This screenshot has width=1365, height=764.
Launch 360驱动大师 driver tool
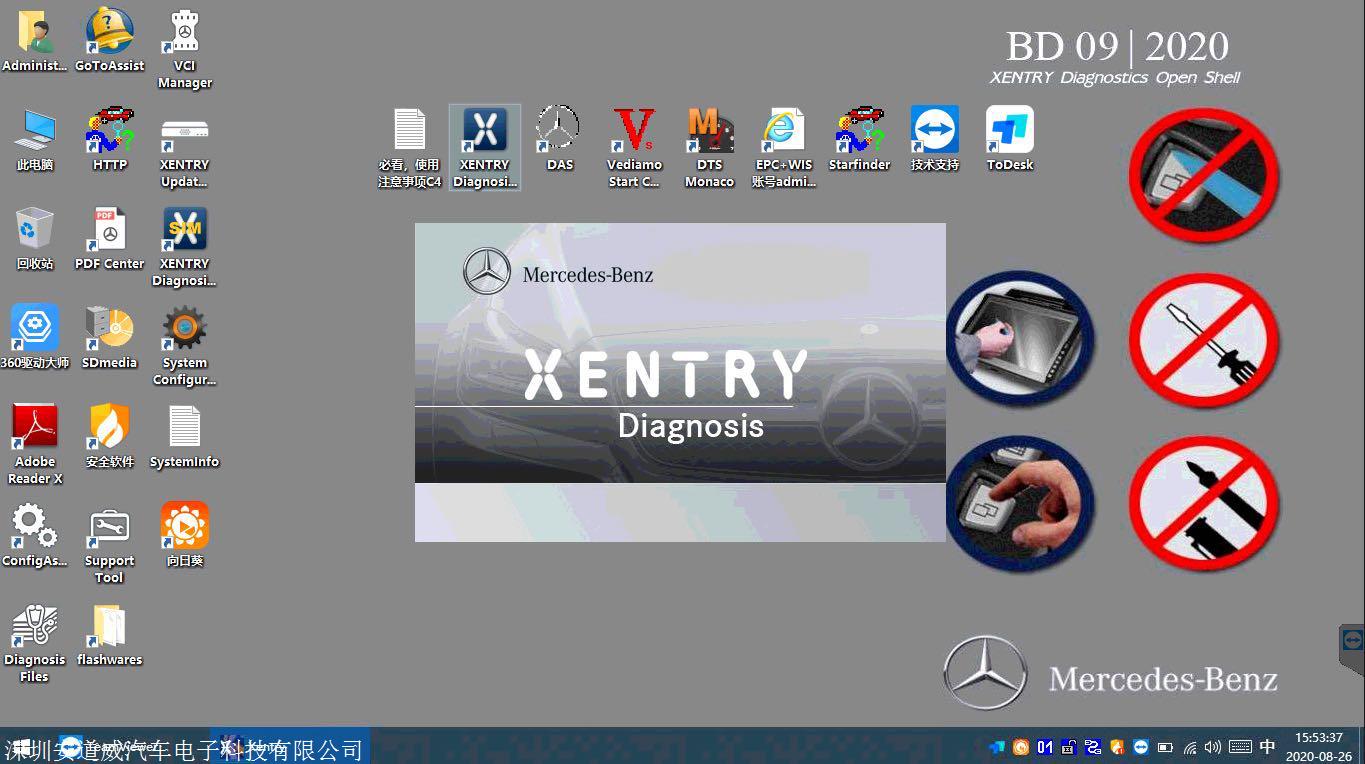pos(35,338)
